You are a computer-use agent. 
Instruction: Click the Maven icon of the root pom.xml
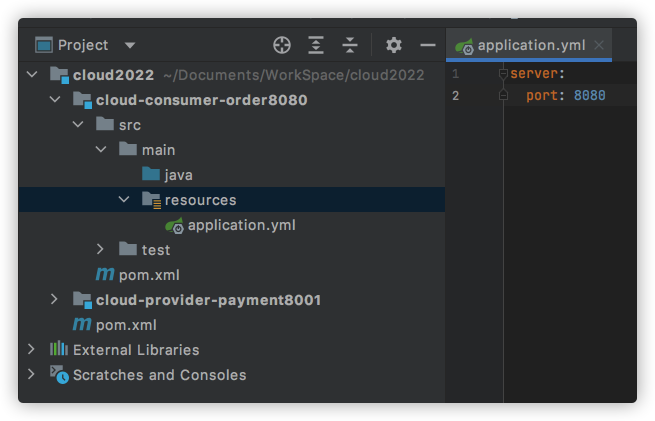coord(82,324)
